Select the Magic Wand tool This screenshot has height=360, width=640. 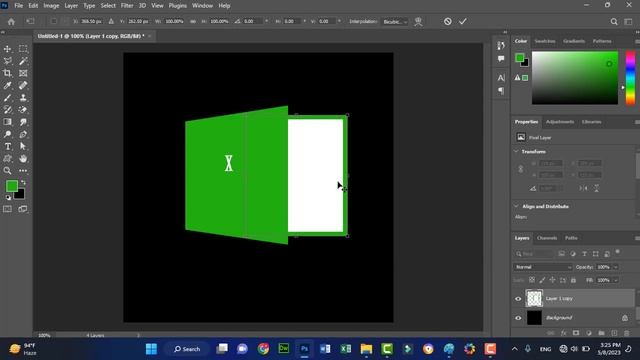pyautogui.click(x=23, y=61)
